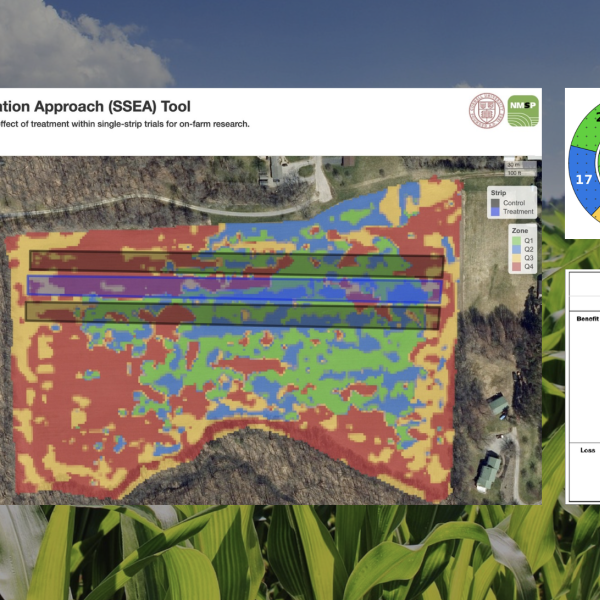This screenshot has width=600, height=600.
Task: Select the Control entry in Strip legend
Action: tap(509, 203)
